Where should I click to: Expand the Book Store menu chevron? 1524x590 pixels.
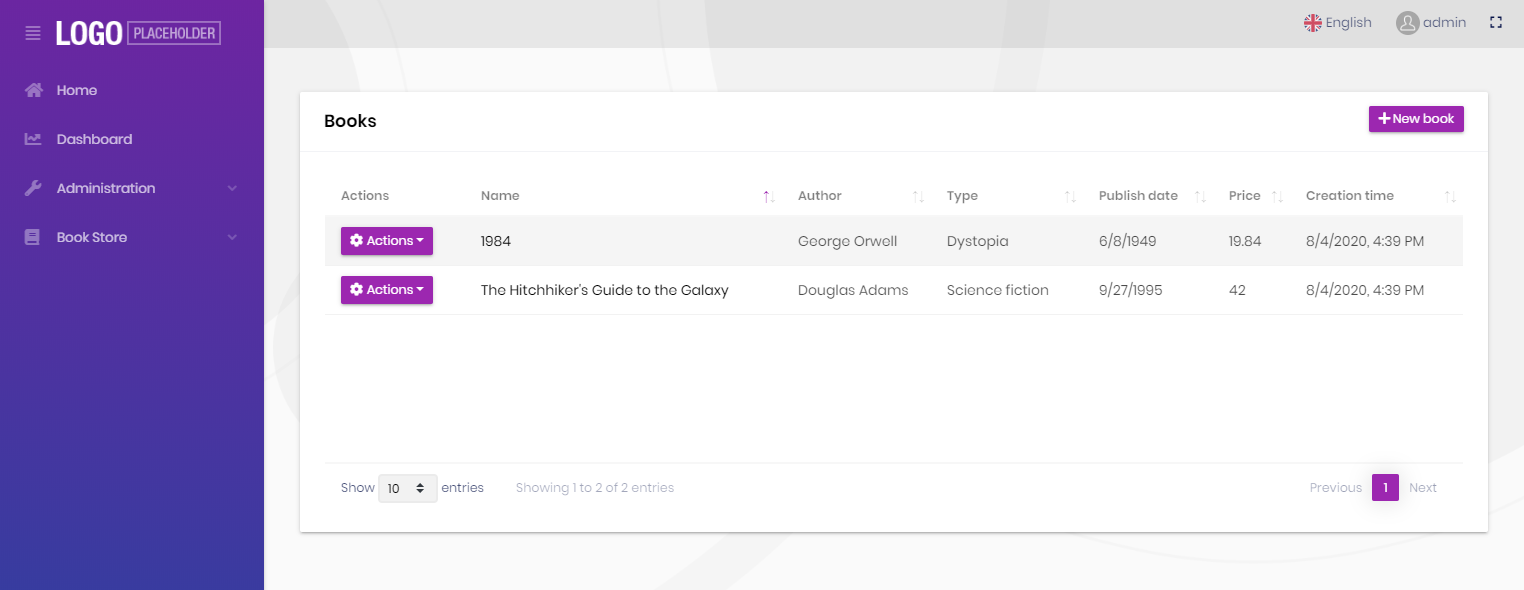[x=232, y=237]
